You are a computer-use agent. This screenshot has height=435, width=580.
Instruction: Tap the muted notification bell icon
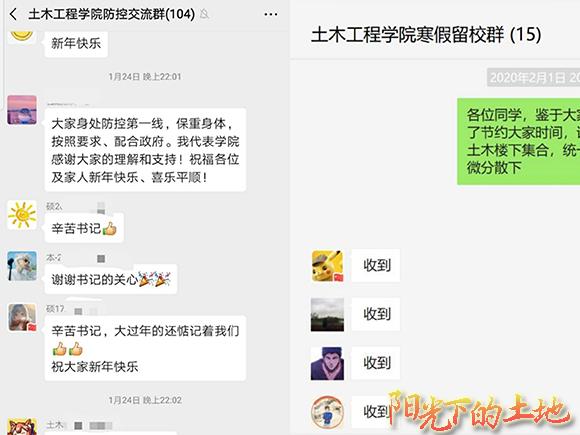tap(204, 14)
